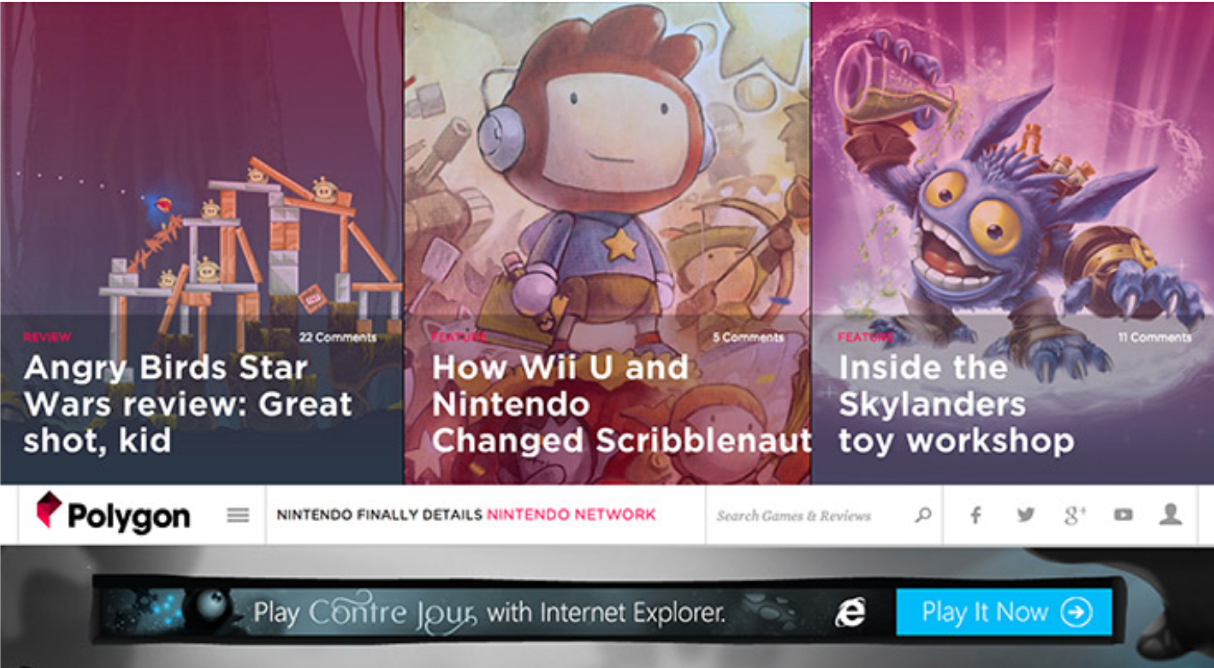Open How Wii U and Nintendo article
Screen dimensions: 1214x668
[x=621, y=404]
